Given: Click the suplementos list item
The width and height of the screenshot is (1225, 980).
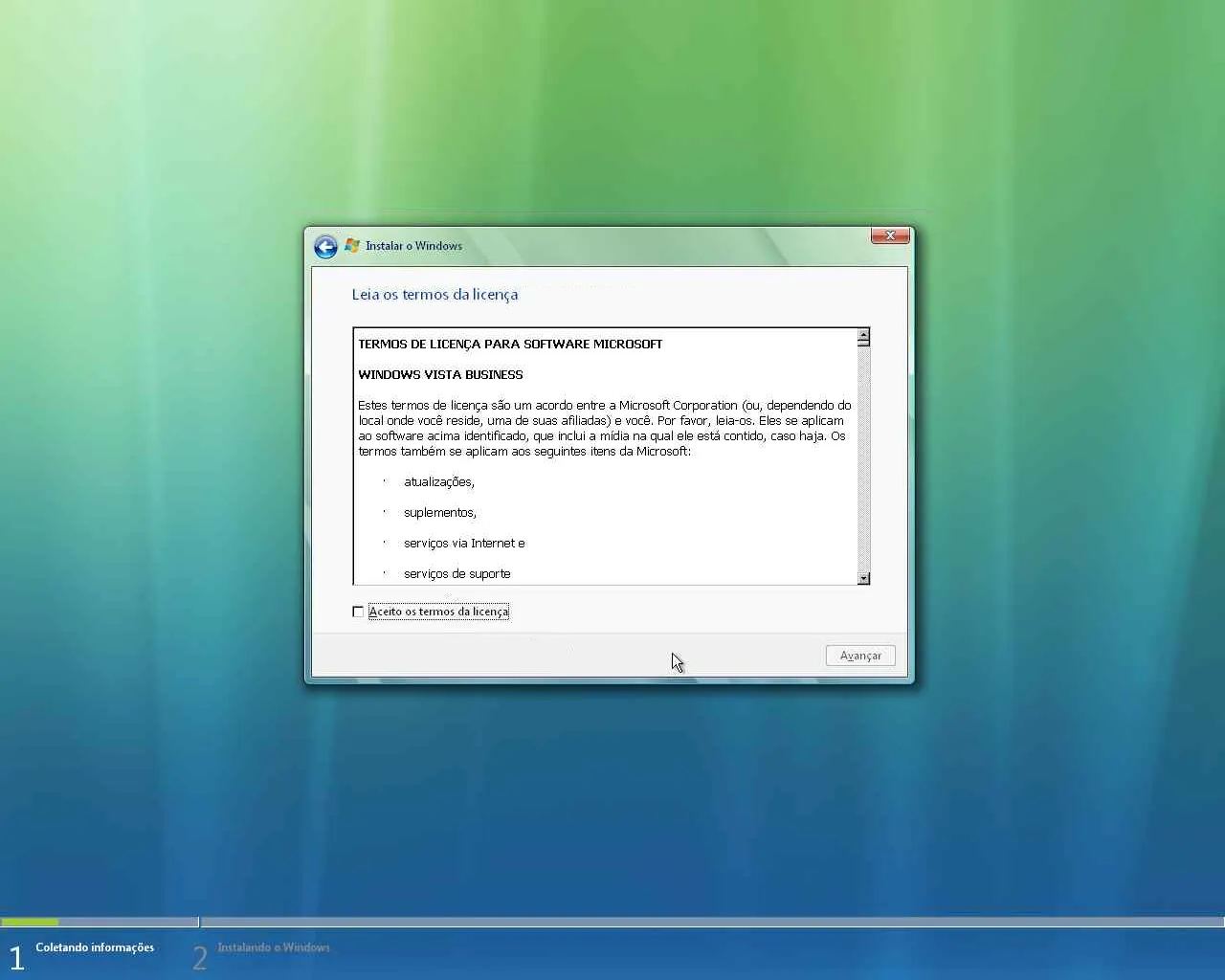Looking at the screenshot, I should [440, 512].
